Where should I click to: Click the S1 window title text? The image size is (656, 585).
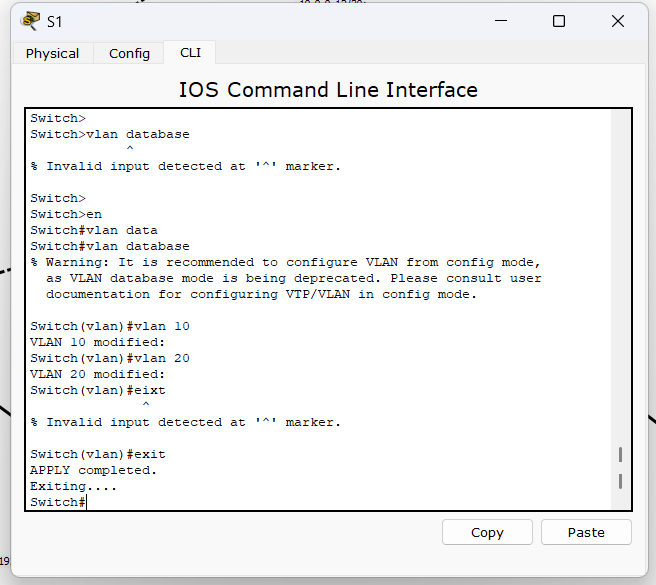pyautogui.click(x=54, y=21)
